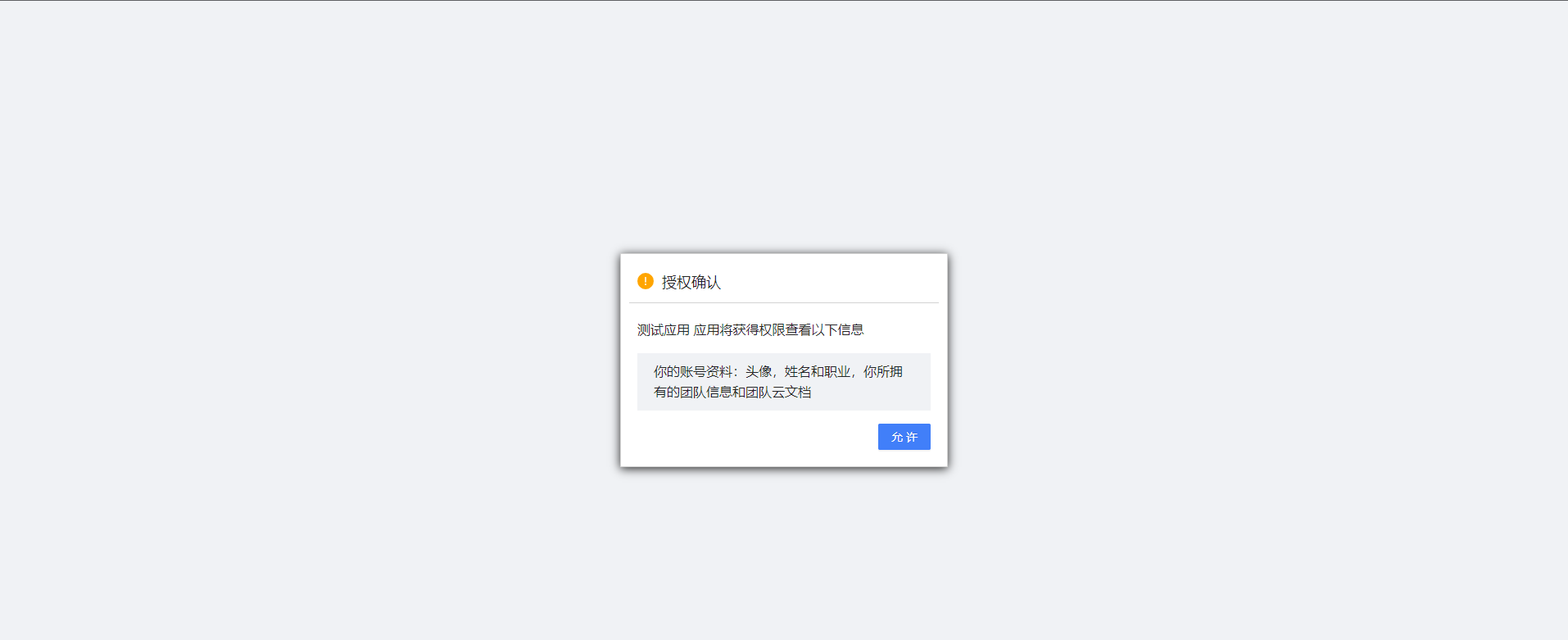Click 团队信息 in the permission details

click(705, 392)
